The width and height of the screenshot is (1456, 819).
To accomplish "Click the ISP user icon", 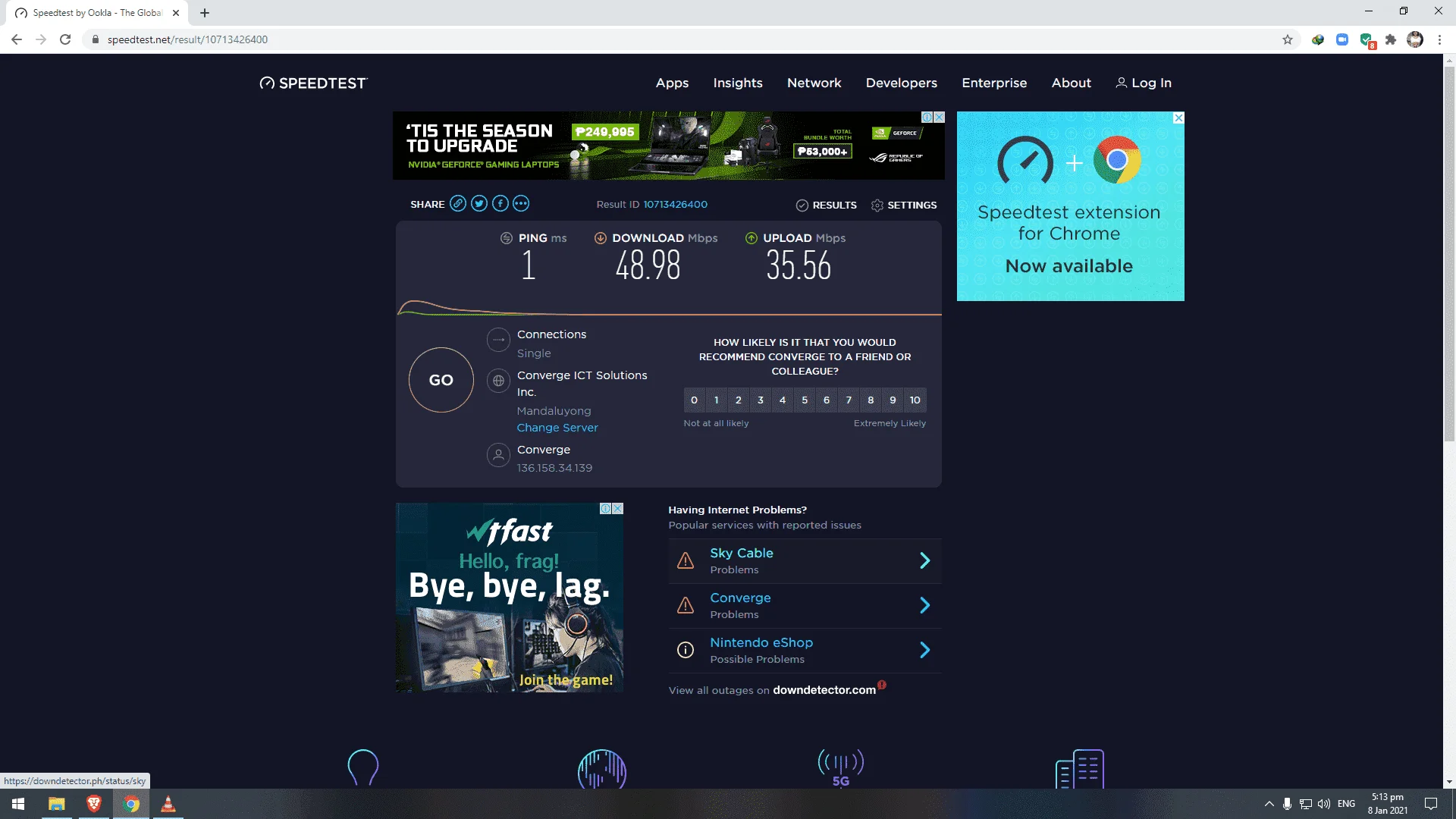I will coord(498,455).
